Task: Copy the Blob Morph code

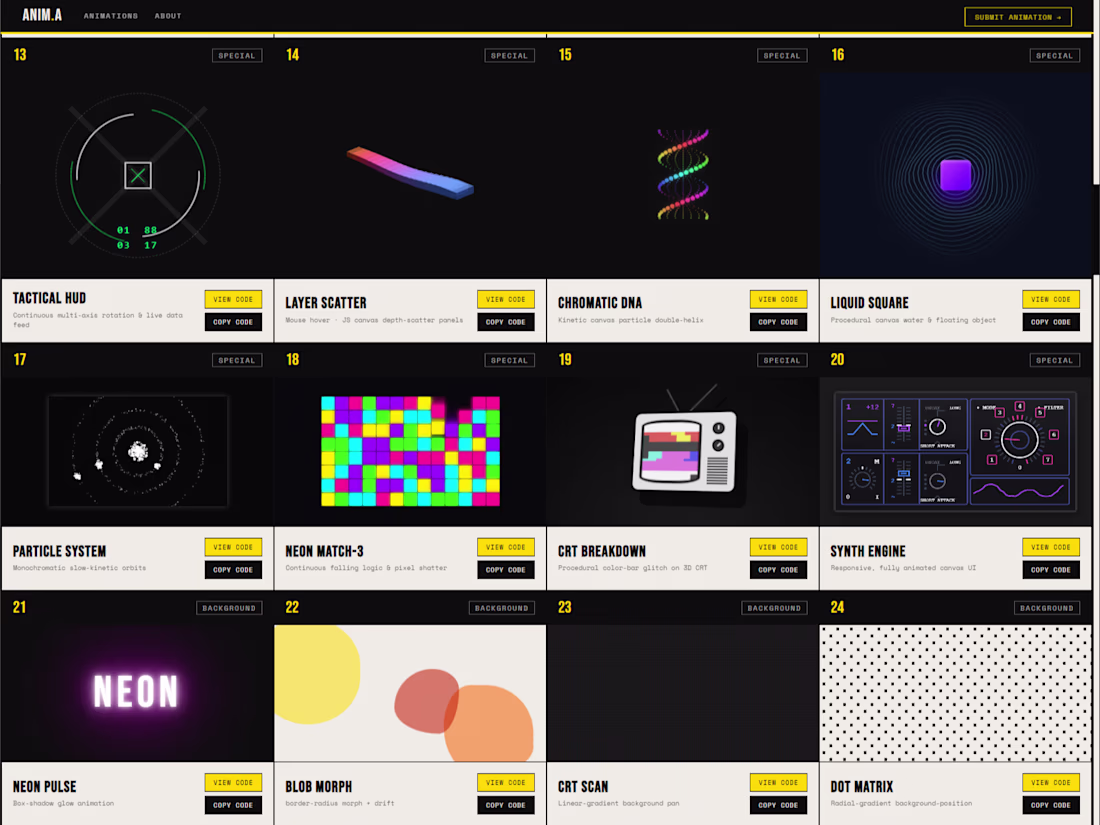Action: click(506, 805)
